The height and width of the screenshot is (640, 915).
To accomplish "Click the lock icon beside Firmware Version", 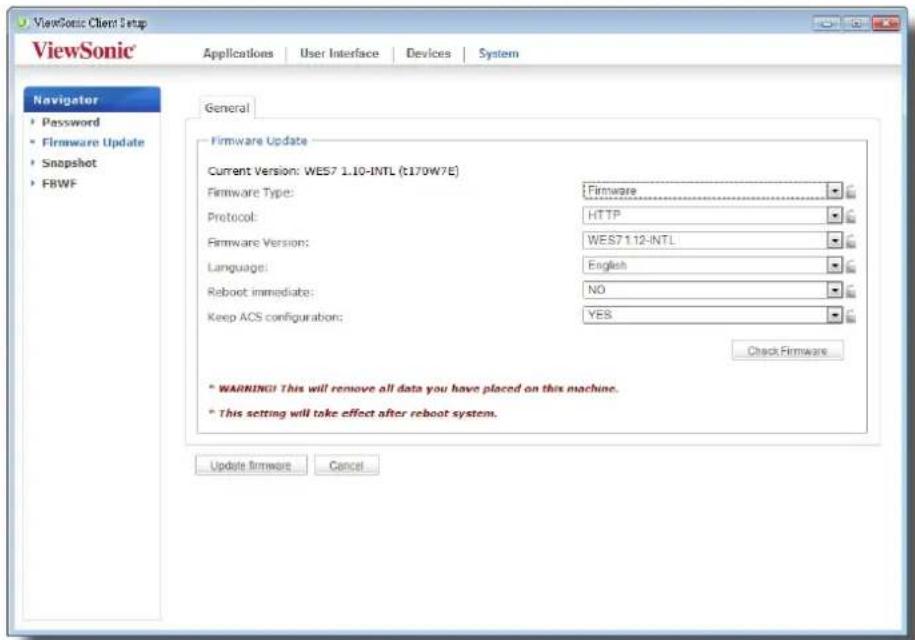I will click(x=851, y=241).
